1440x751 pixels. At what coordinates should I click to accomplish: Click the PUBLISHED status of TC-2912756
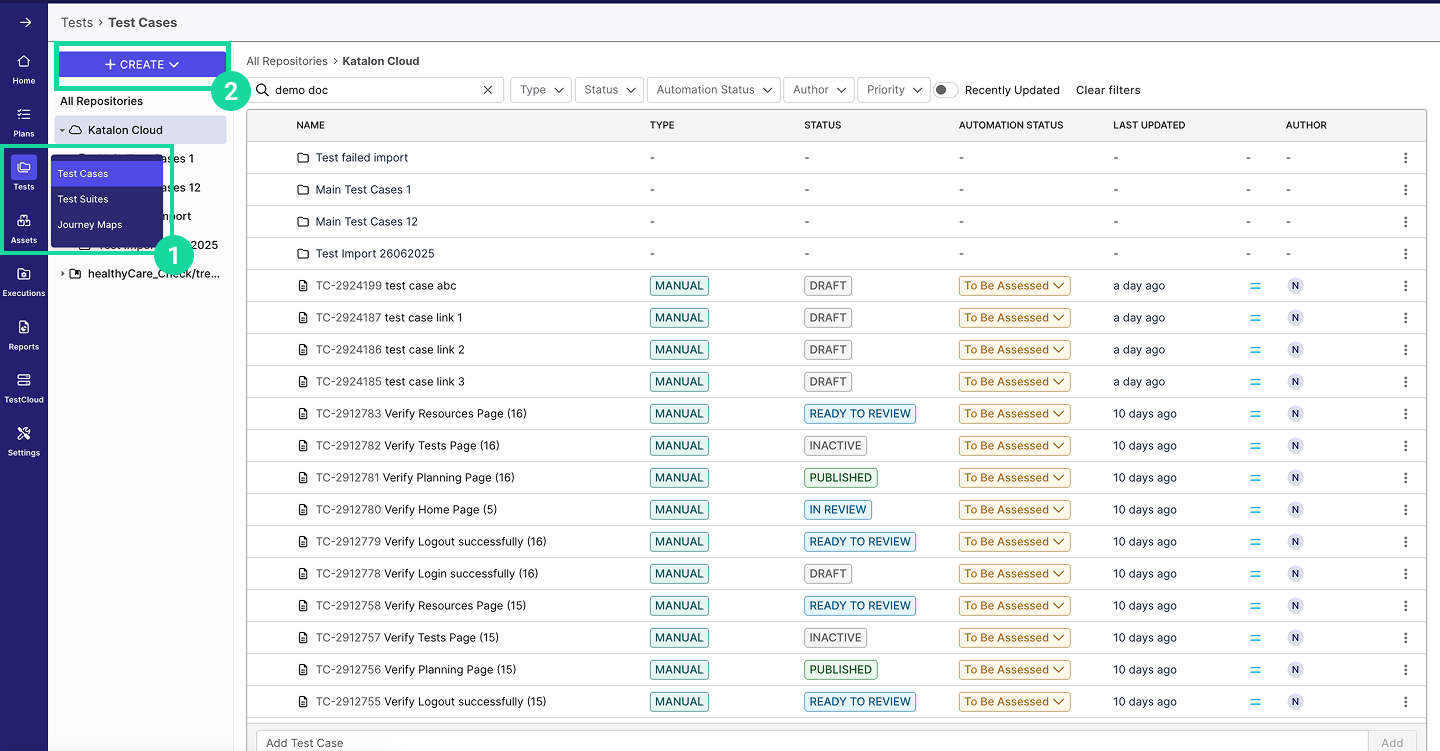(x=841, y=670)
